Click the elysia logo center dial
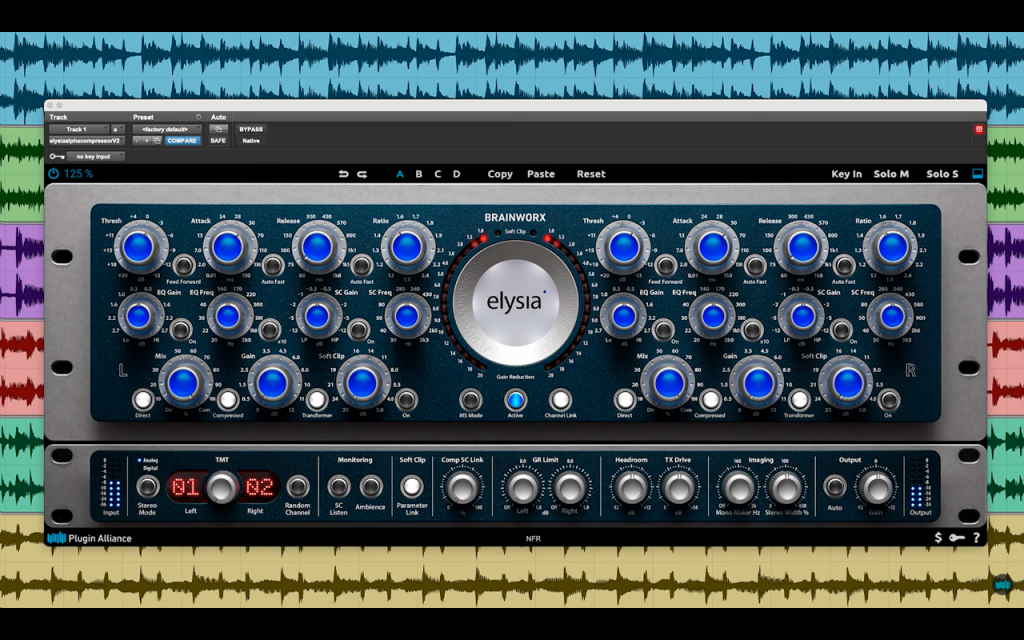This screenshot has height=640, width=1024. (515, 301)
